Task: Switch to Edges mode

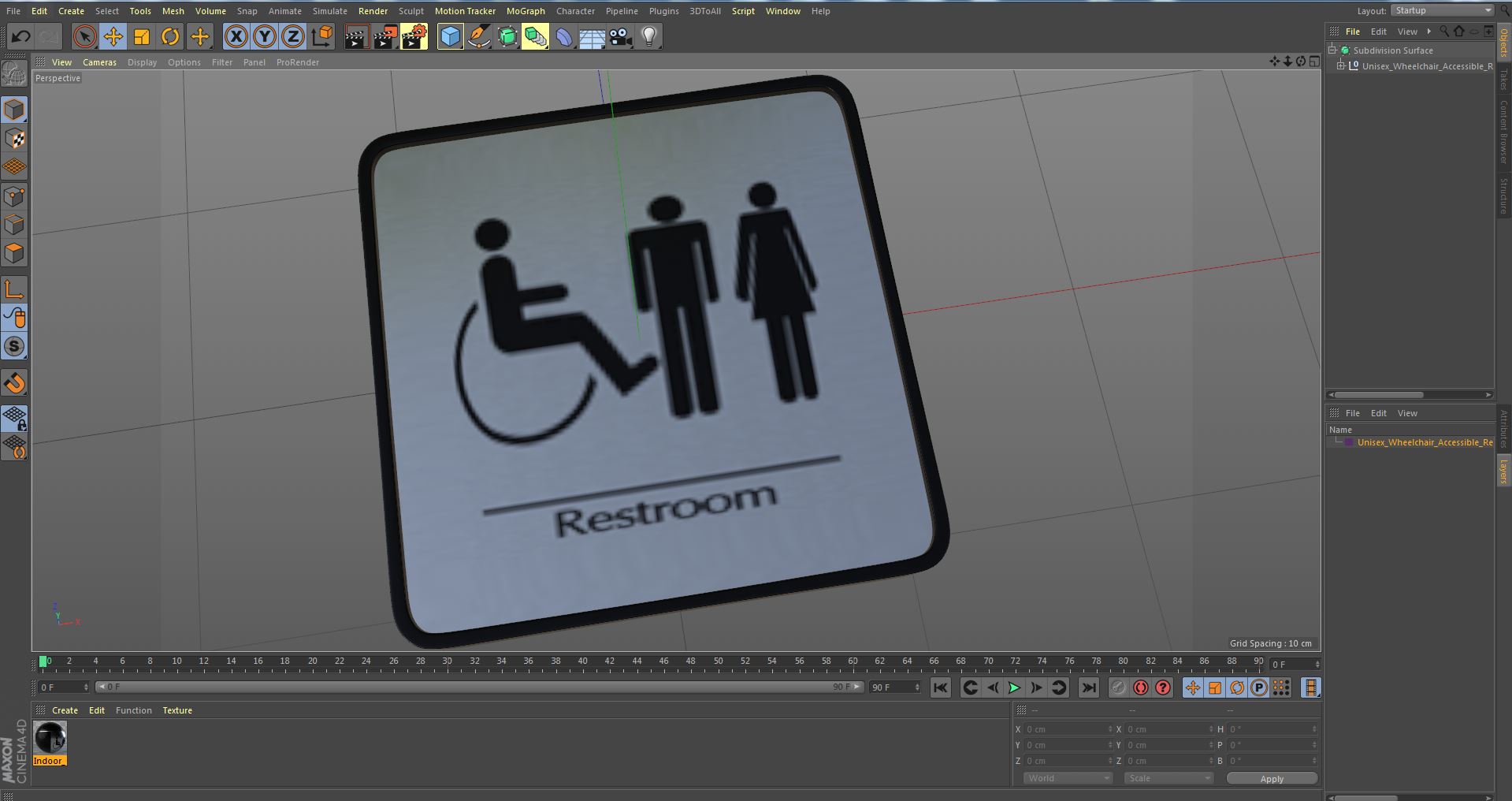Action: coord(14,225)
